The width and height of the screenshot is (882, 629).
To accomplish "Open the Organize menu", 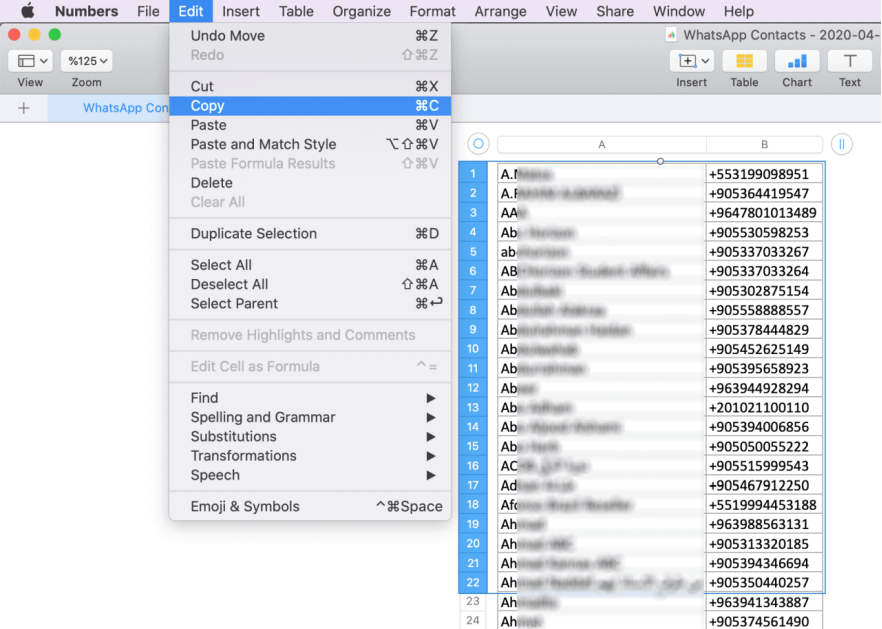I will 361,11.
